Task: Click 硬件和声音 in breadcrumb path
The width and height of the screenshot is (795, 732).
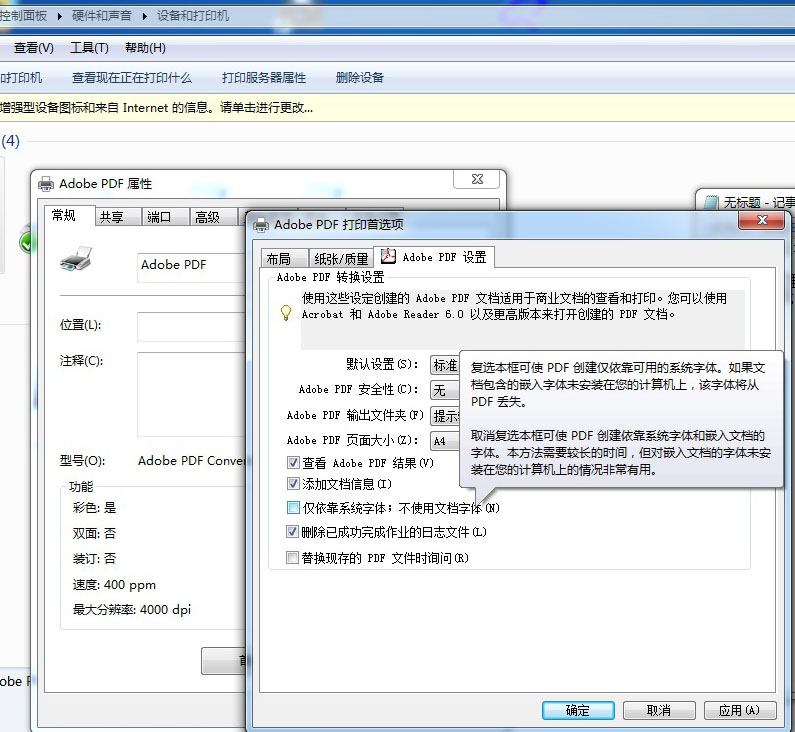Action: [101, 16]
